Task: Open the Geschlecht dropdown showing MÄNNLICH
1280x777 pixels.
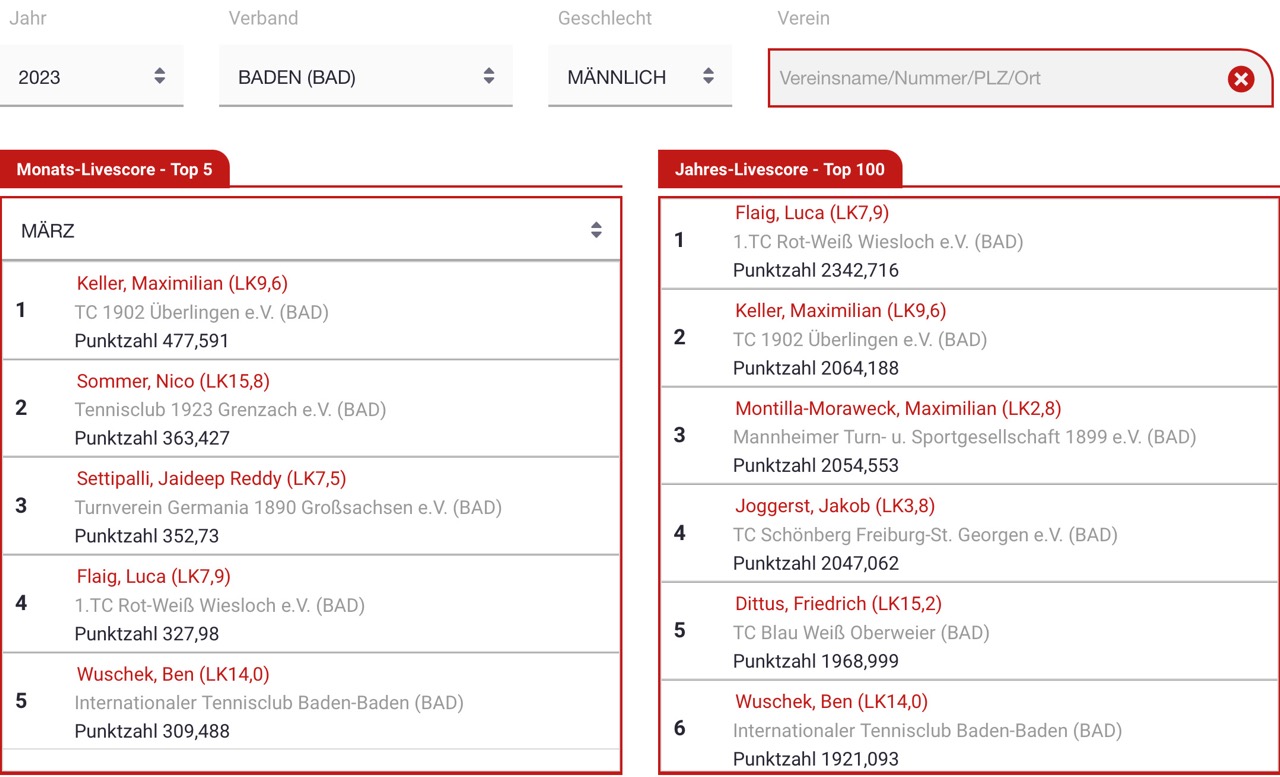Action: coord(640,76)
